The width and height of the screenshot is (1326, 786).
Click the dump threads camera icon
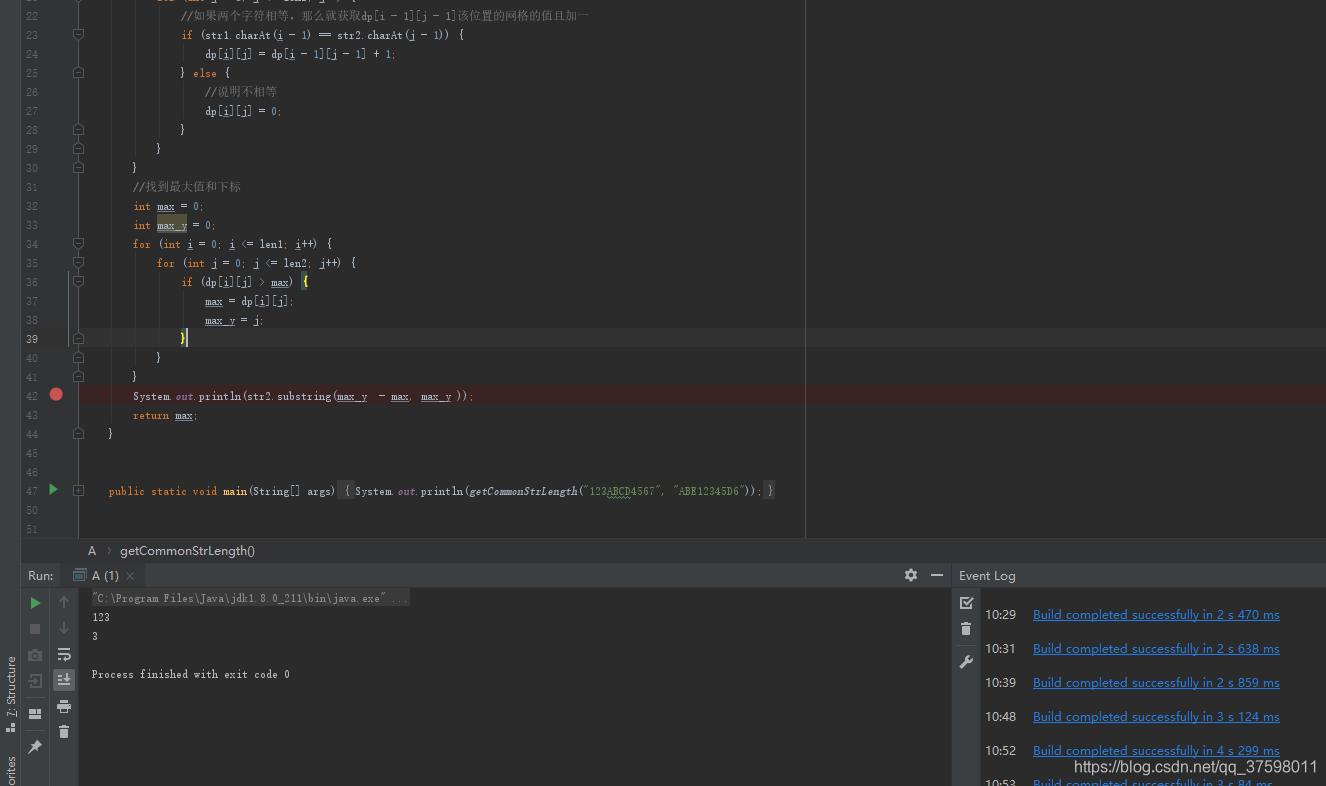[x=35, y=655]
